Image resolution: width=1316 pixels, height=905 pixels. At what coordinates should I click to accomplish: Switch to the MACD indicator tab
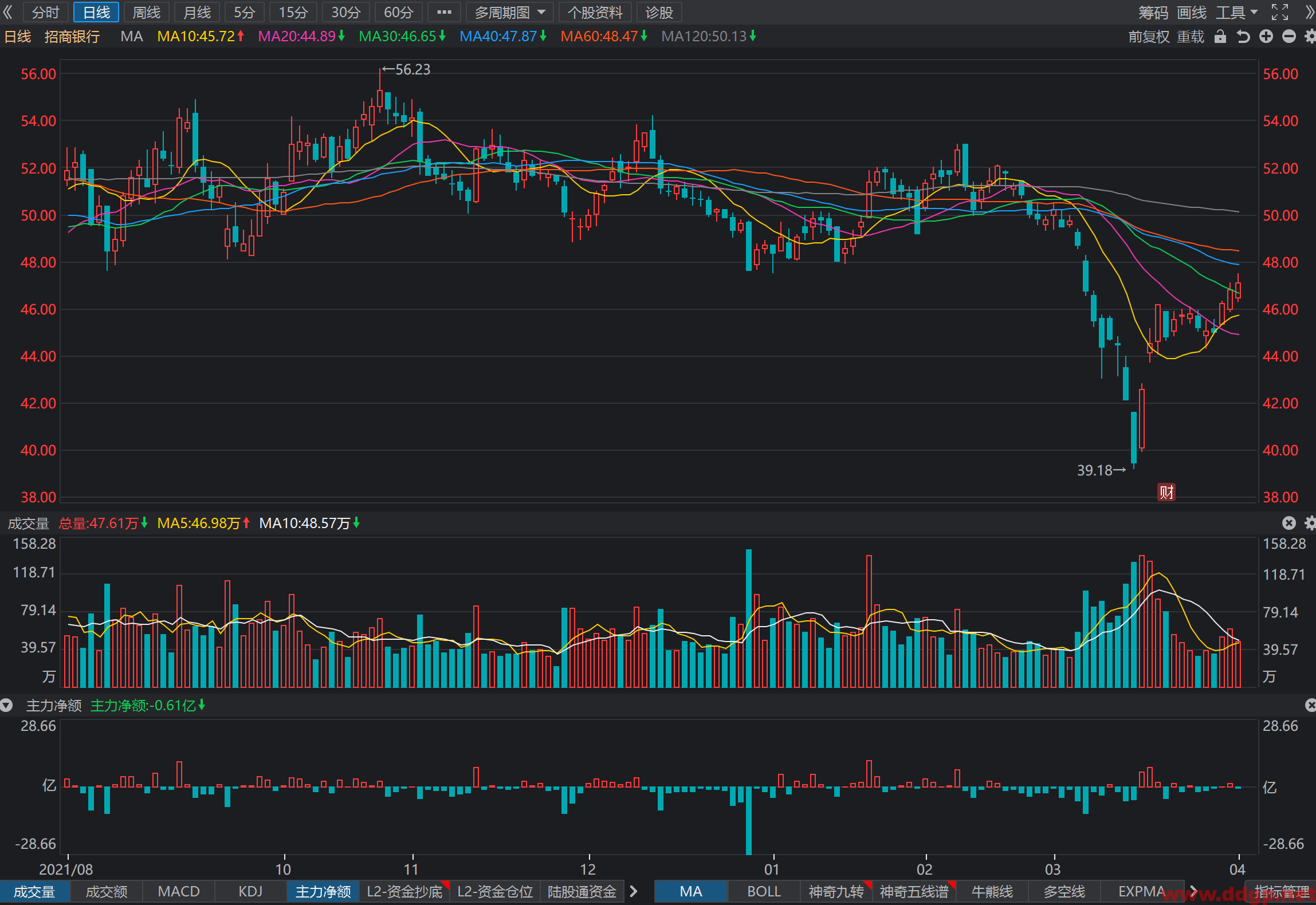[x=179, y=892]
